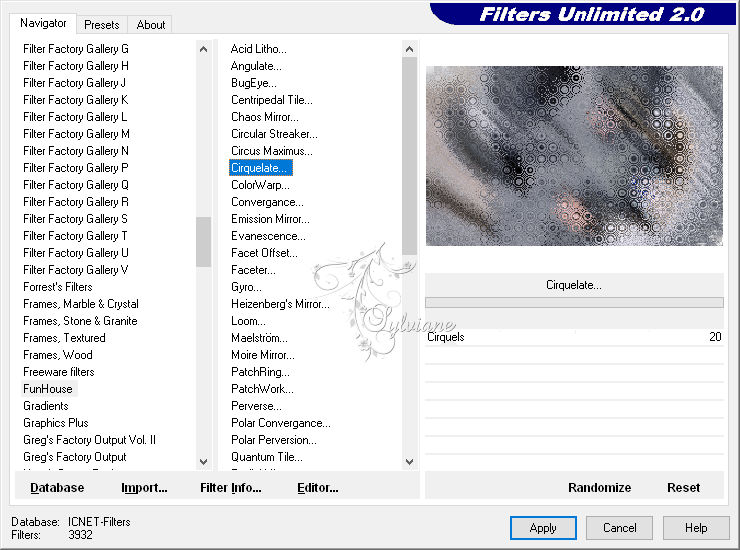Click the Cancel button
Screen dimensions: 740x550
[619, 528]
